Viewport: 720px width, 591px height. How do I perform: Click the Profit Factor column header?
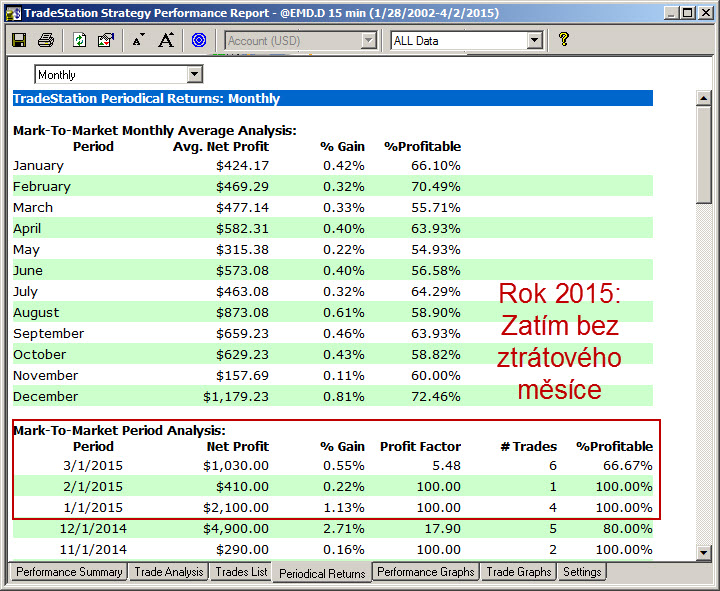point(420,446)
